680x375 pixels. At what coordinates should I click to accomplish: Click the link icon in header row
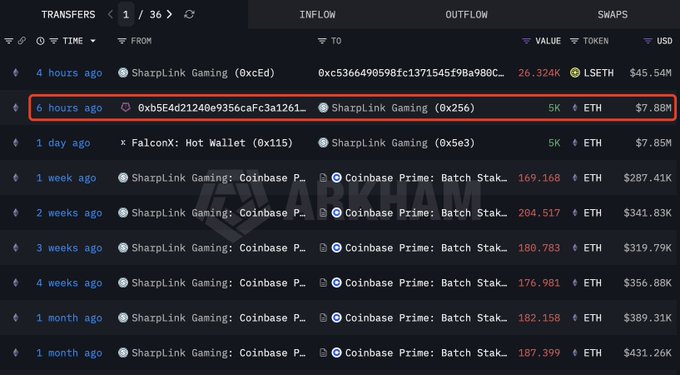tap(22, 41)
